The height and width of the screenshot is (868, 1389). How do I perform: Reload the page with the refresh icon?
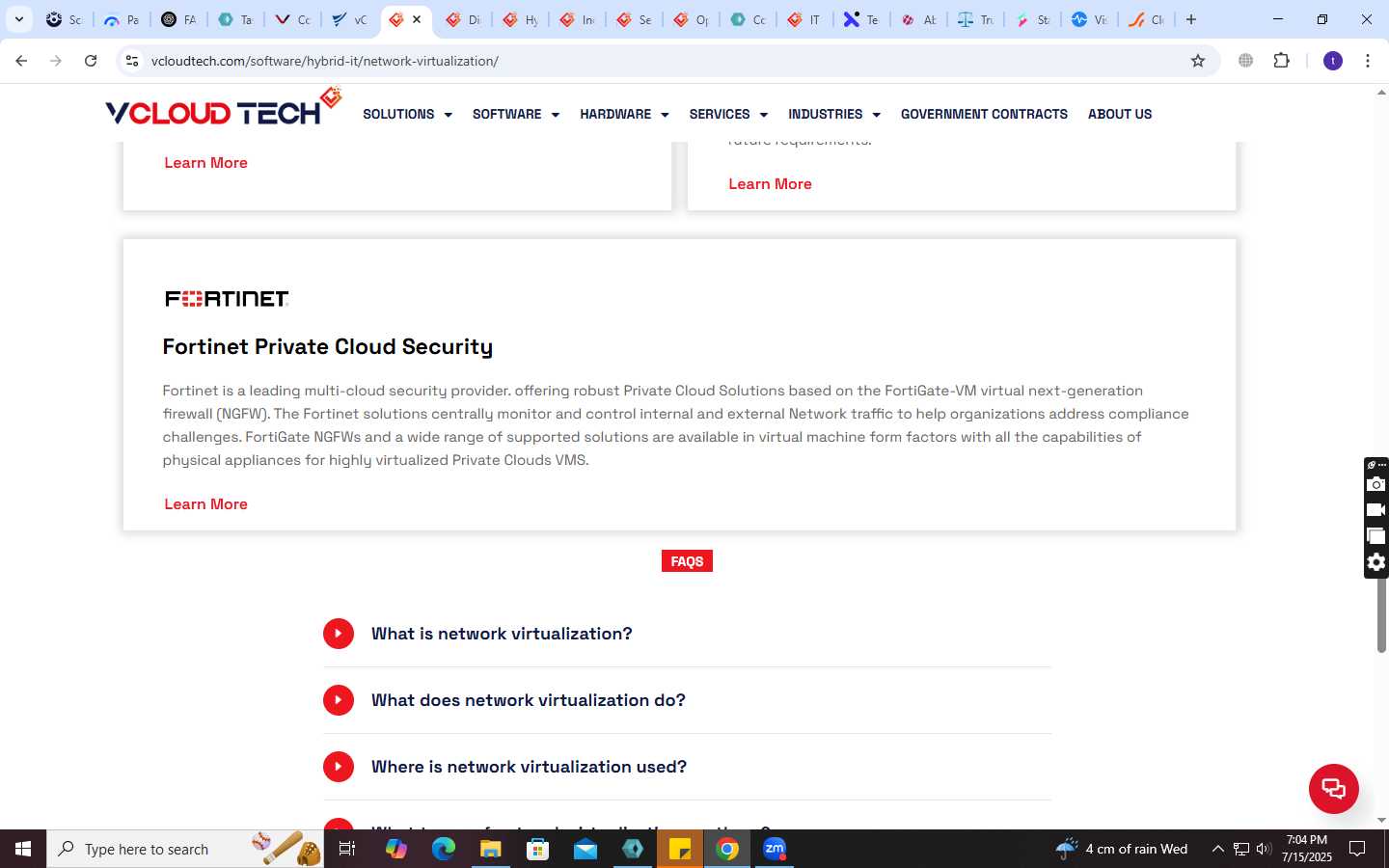(91, 61)
